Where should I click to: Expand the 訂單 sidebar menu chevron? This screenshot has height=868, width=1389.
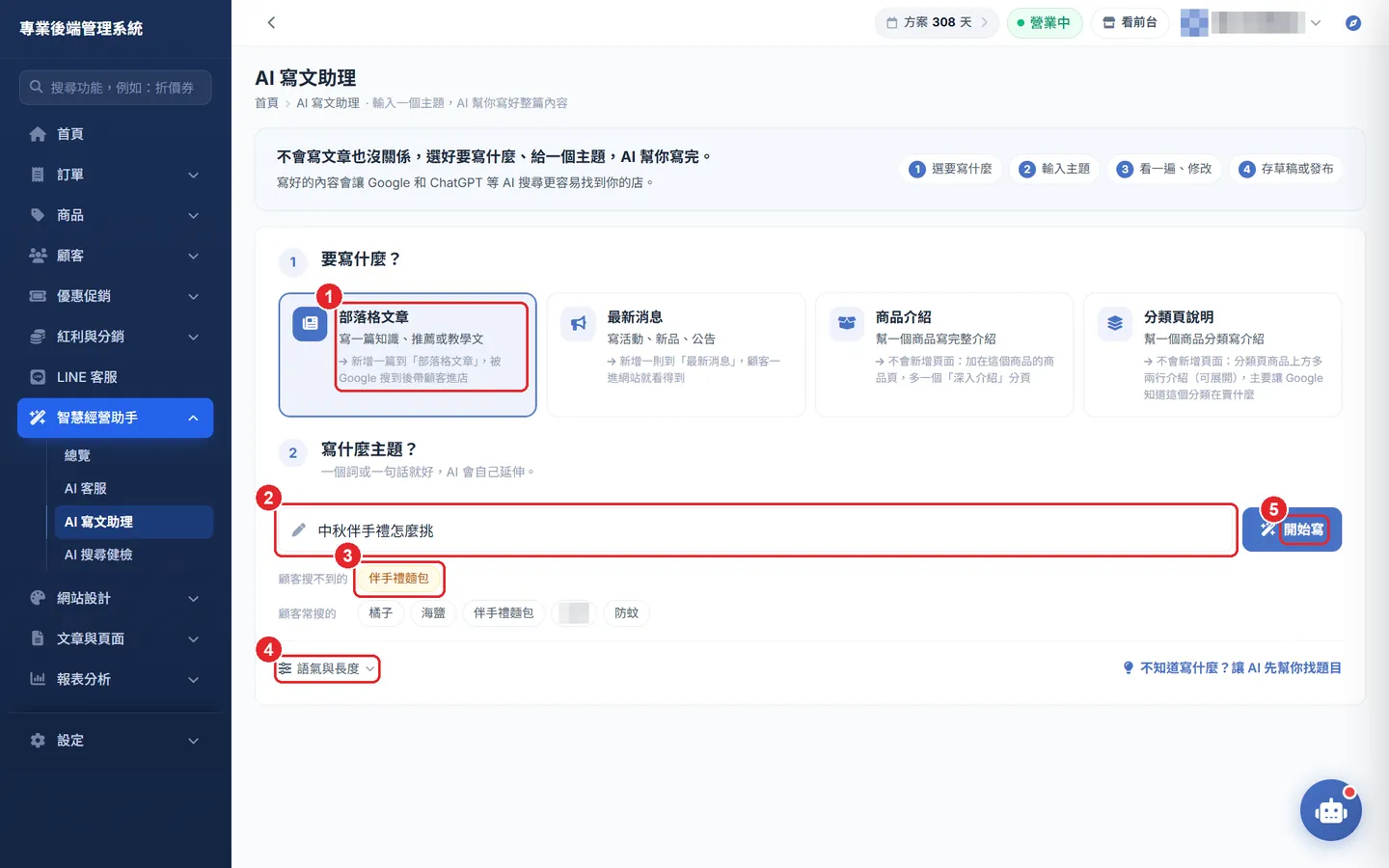(x=193, y=175)
